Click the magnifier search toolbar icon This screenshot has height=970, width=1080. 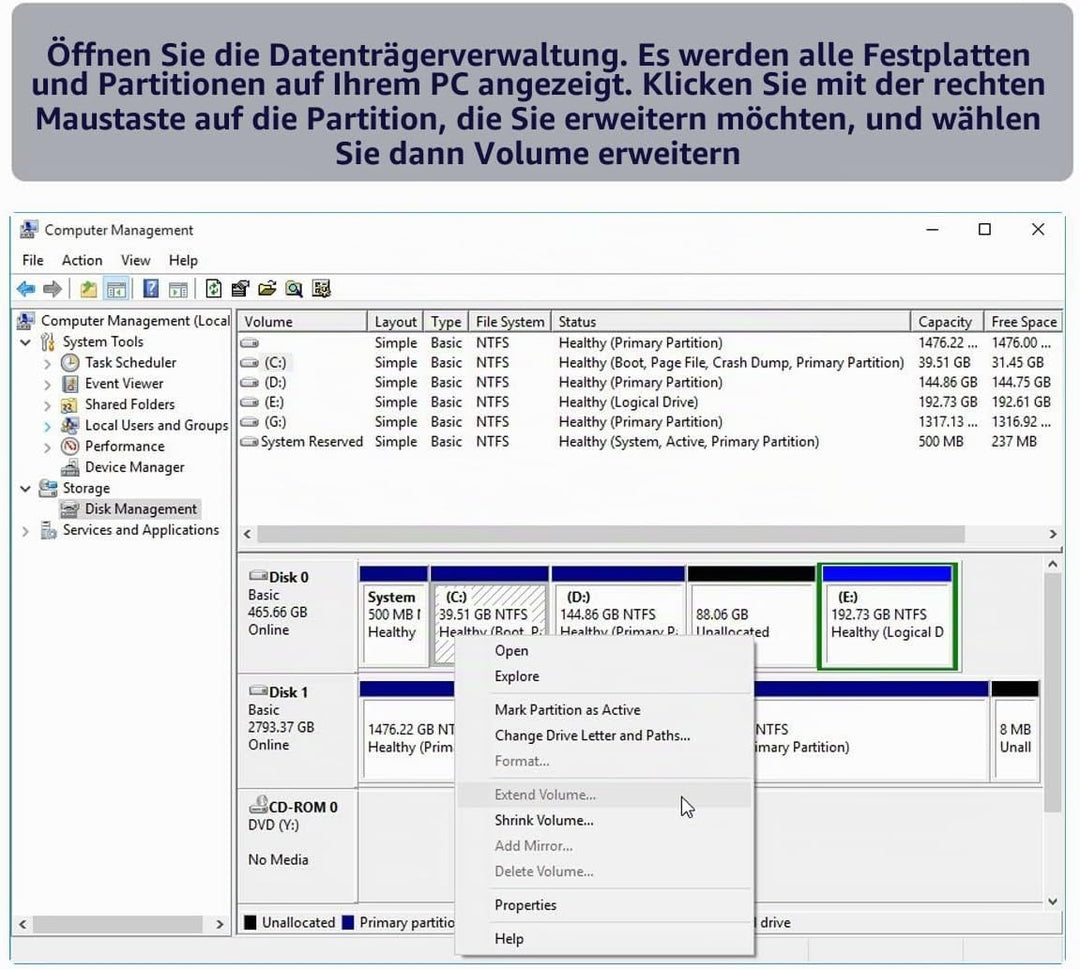(294, 289)
